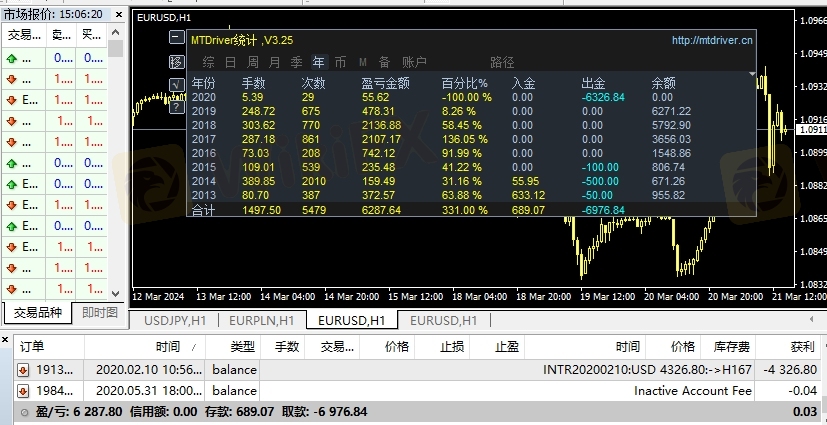Screen dimensions: 827x425
Task: Switch to the 币 currency tab
Action: click(x=340, y=62)
